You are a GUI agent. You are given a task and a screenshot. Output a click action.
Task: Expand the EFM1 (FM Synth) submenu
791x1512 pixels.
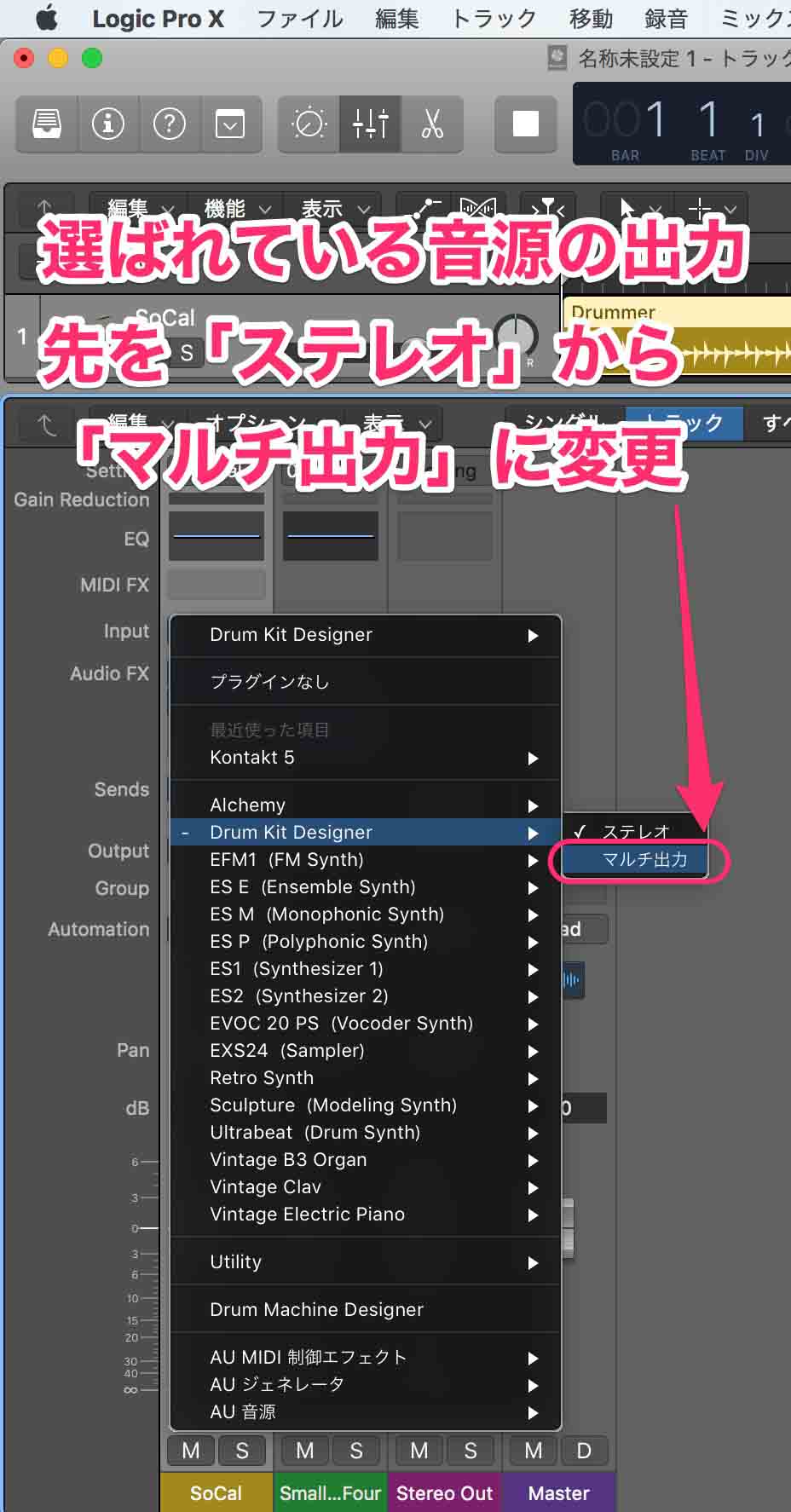366,860
